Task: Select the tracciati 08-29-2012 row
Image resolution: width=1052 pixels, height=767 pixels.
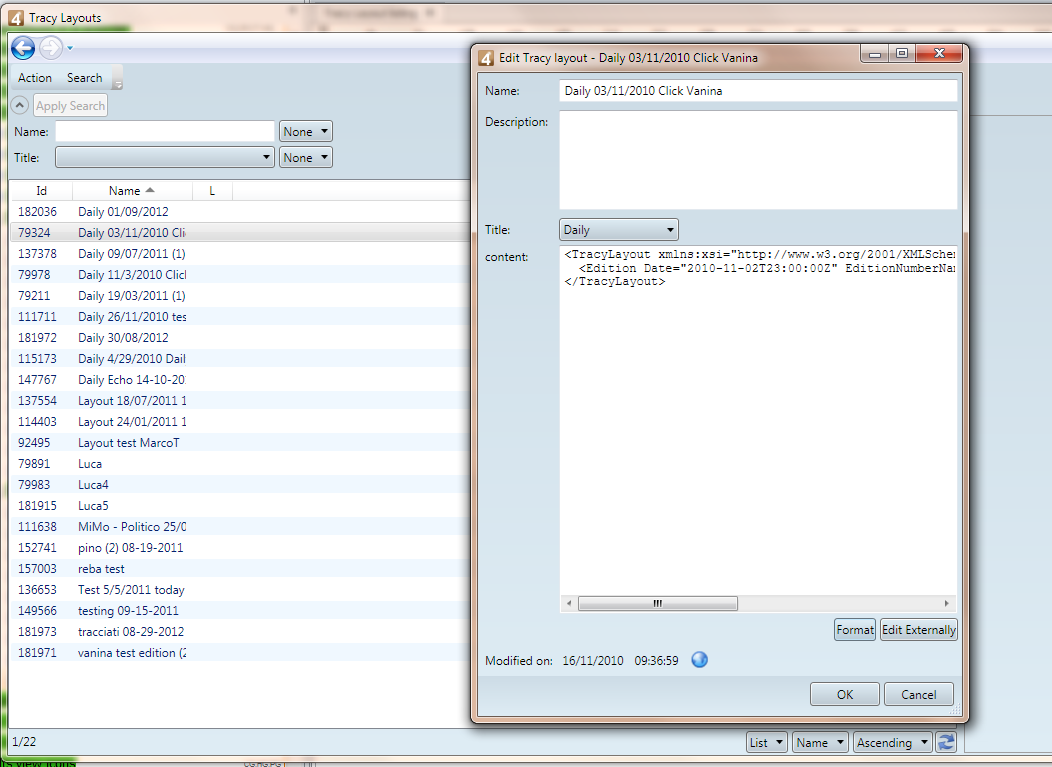Action: tap(240, 631)
